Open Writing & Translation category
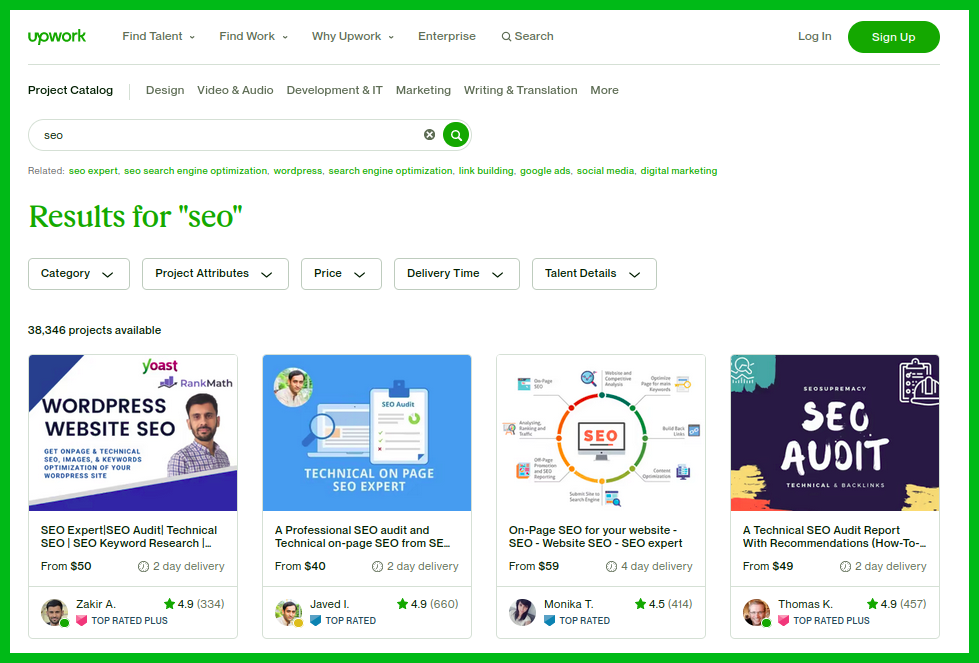The image size is (979, 663). pos(521,90)
